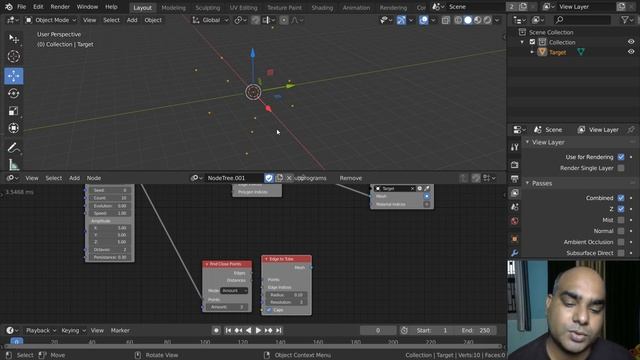The width and height of the screenshot is (640, 360).
Task: Switch to material preview shading
Action: coord(478,20)
